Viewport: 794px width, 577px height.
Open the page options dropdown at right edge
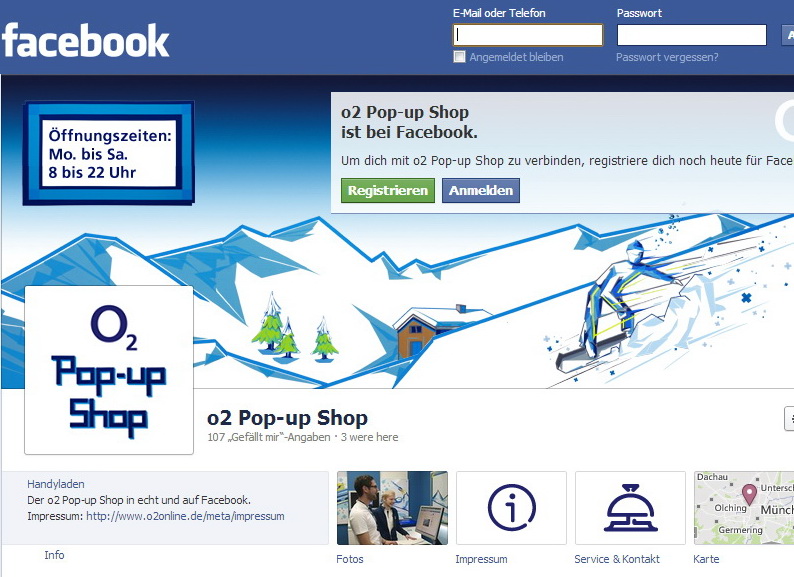click(789, 418)
